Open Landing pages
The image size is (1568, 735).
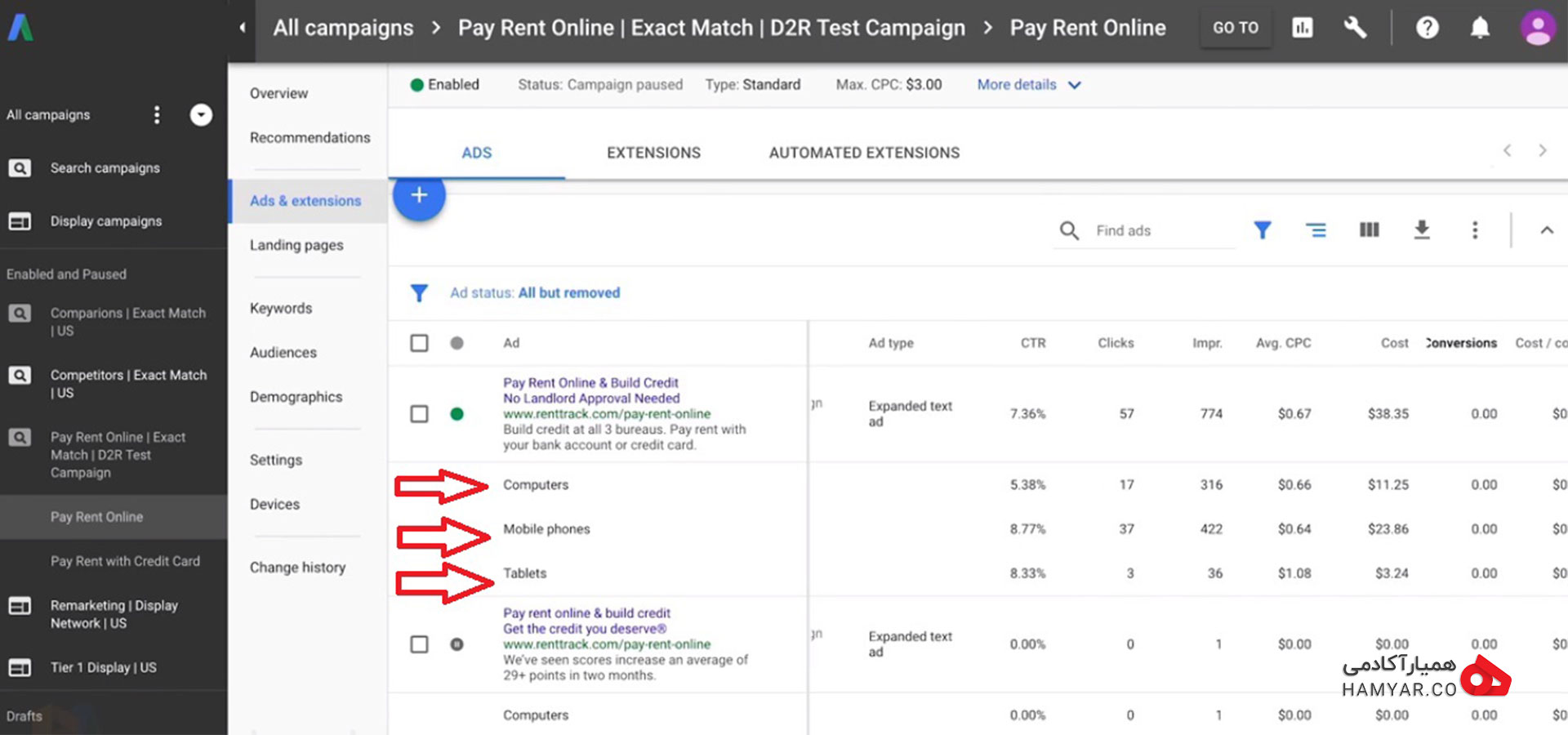(x=296, y=245)
